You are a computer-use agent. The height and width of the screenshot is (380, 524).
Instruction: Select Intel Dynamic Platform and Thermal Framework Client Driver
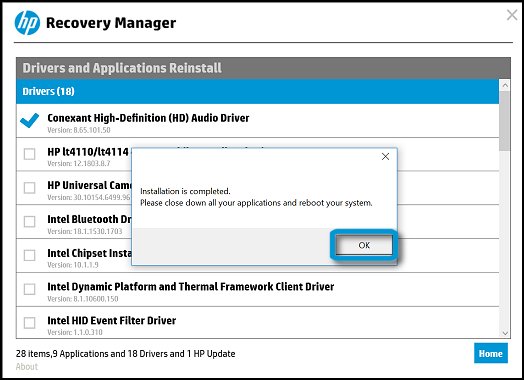tap(190, 287)
